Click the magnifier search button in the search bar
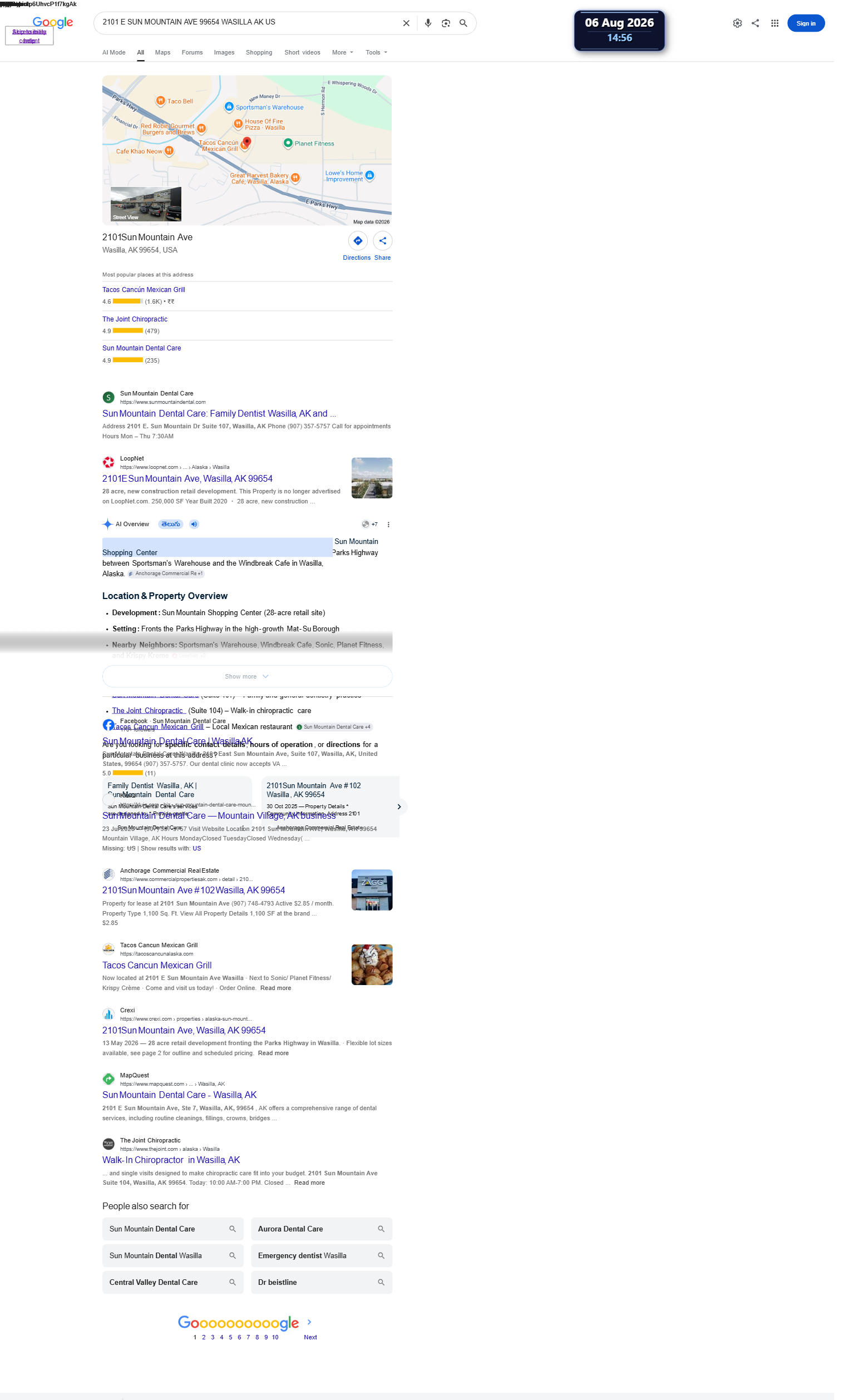This screenshot has height=1400, width=844. coord(463,23)
